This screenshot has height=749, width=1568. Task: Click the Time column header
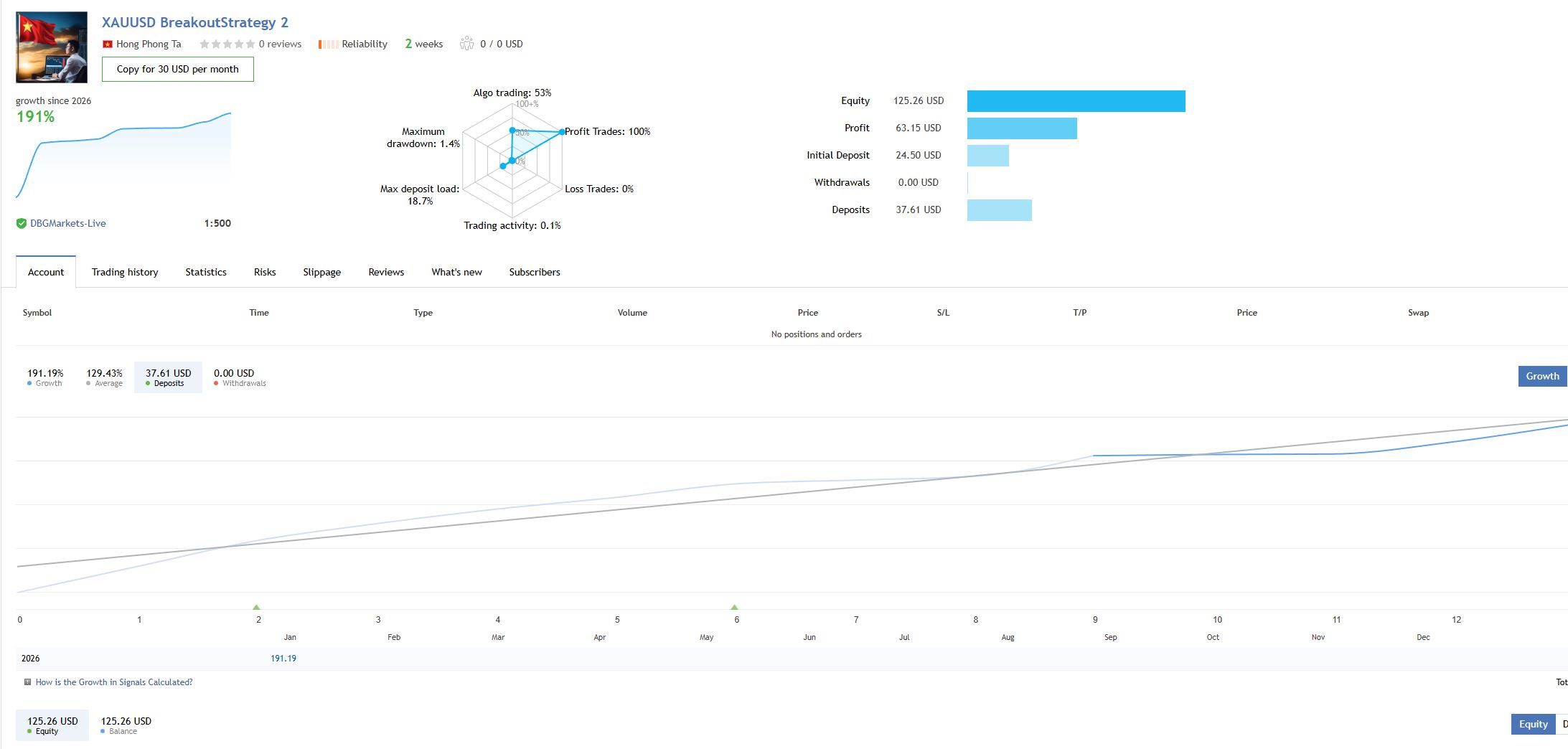[259, 313]
